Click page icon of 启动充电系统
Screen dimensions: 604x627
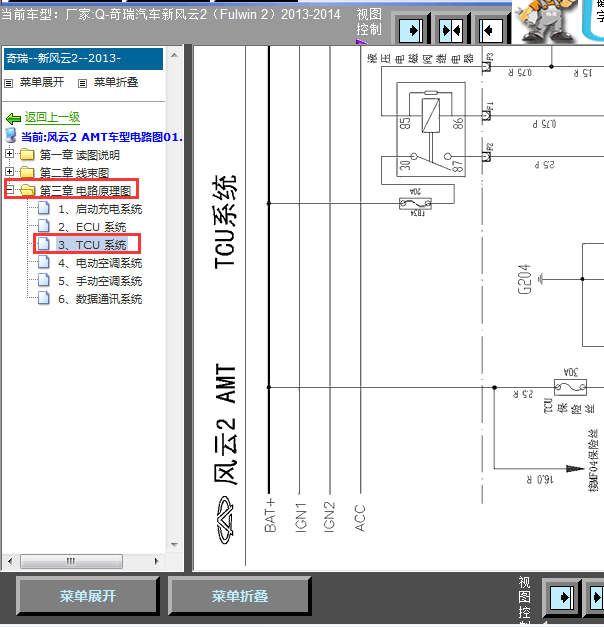click(x=44, y=208)
